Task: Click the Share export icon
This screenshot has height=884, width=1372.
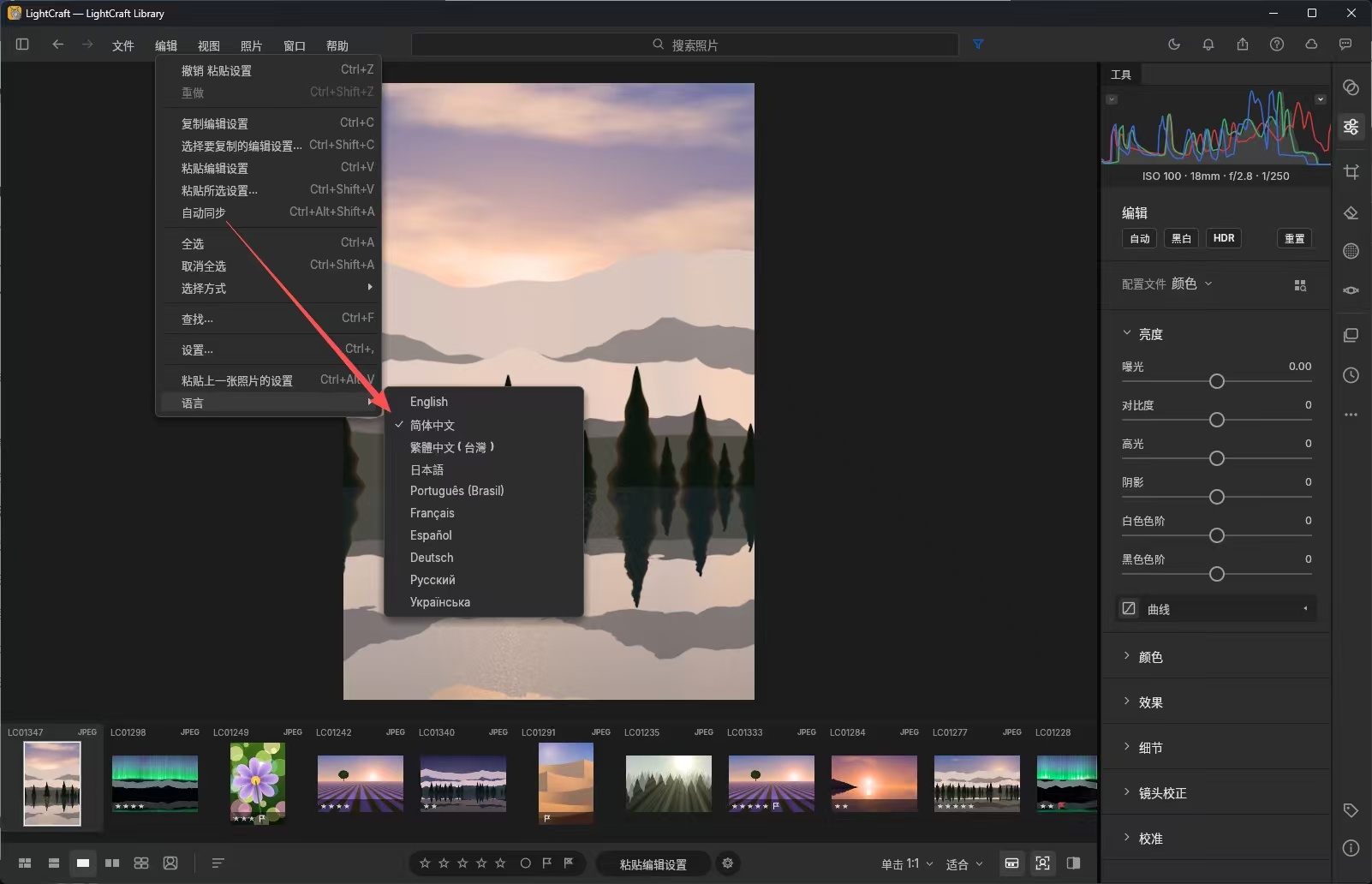Action: [1243, 45]
